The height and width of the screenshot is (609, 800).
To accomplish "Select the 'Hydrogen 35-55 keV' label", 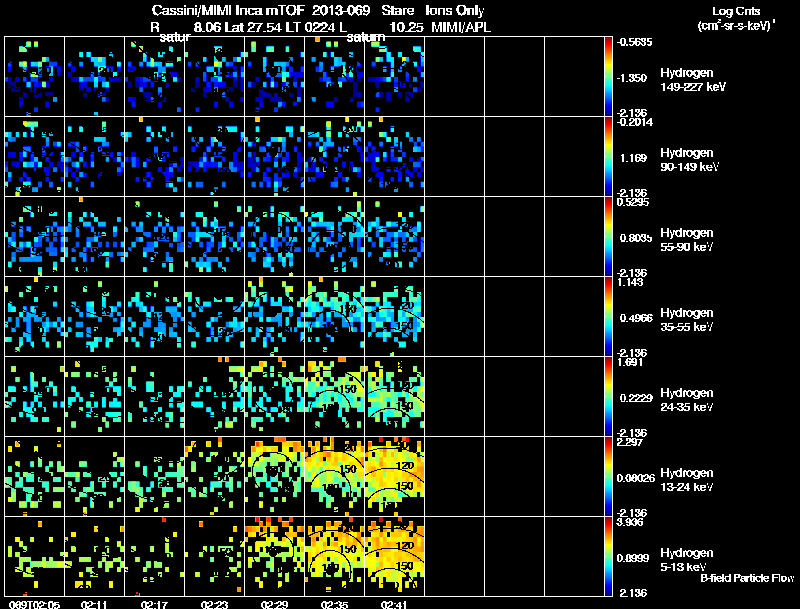I will click(687, 320).
